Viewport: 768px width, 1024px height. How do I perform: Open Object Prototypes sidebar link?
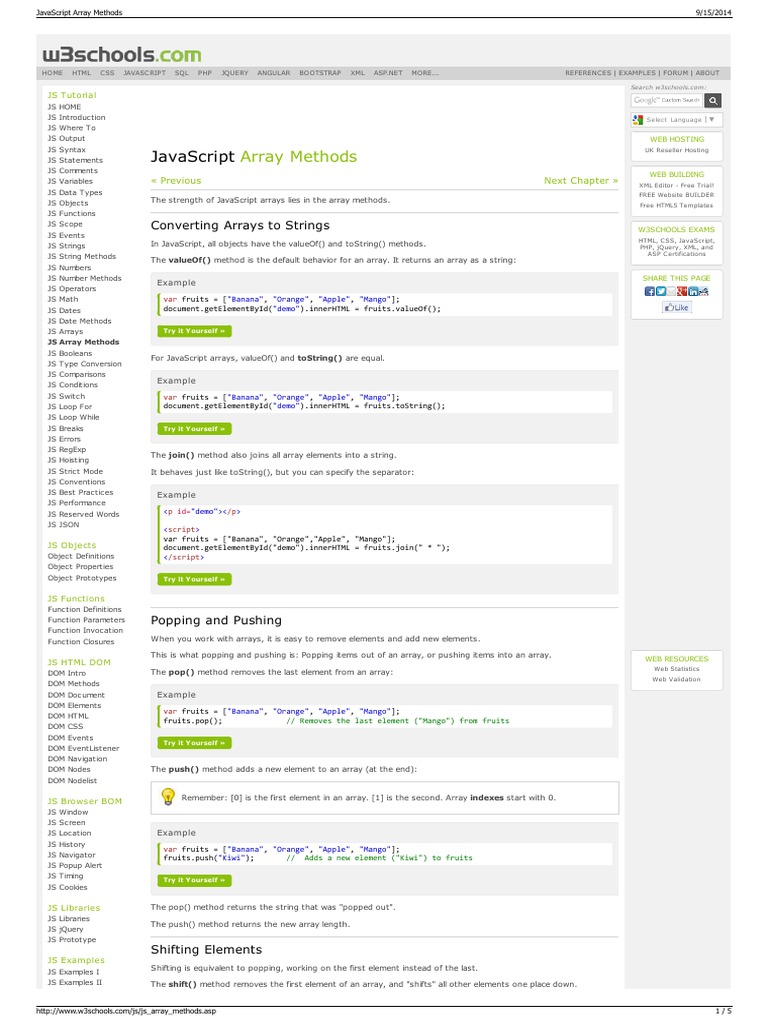point(82,578)
